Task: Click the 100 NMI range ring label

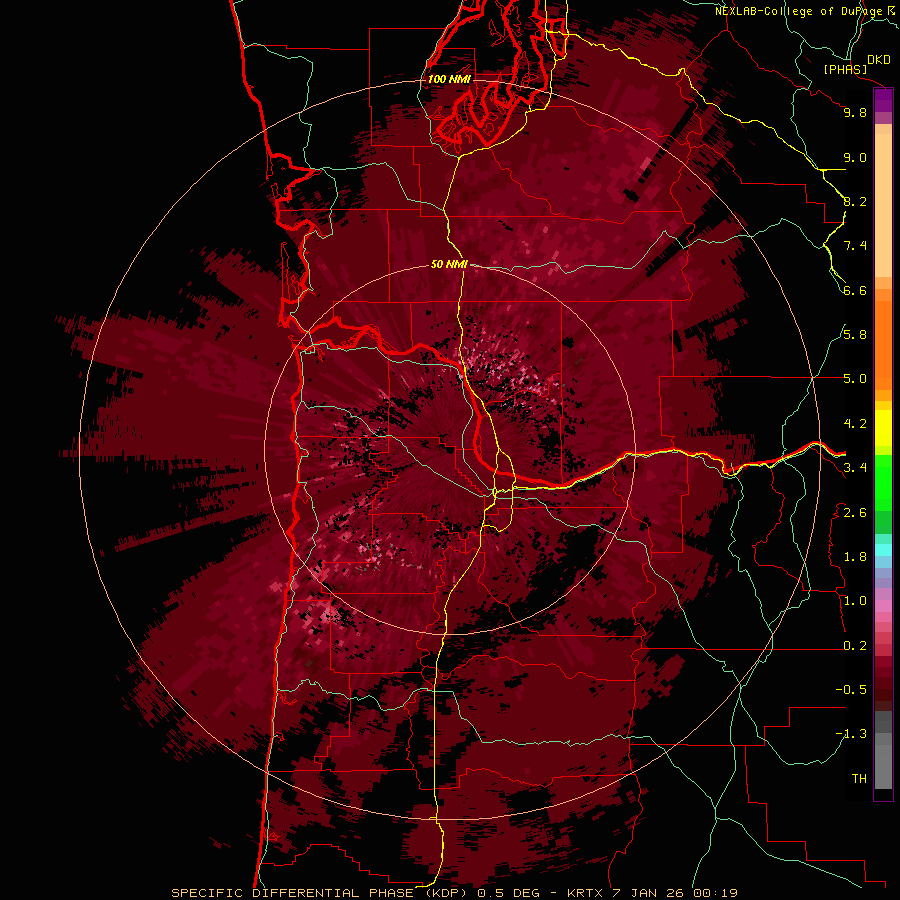Action: click(x=449, y=79)
